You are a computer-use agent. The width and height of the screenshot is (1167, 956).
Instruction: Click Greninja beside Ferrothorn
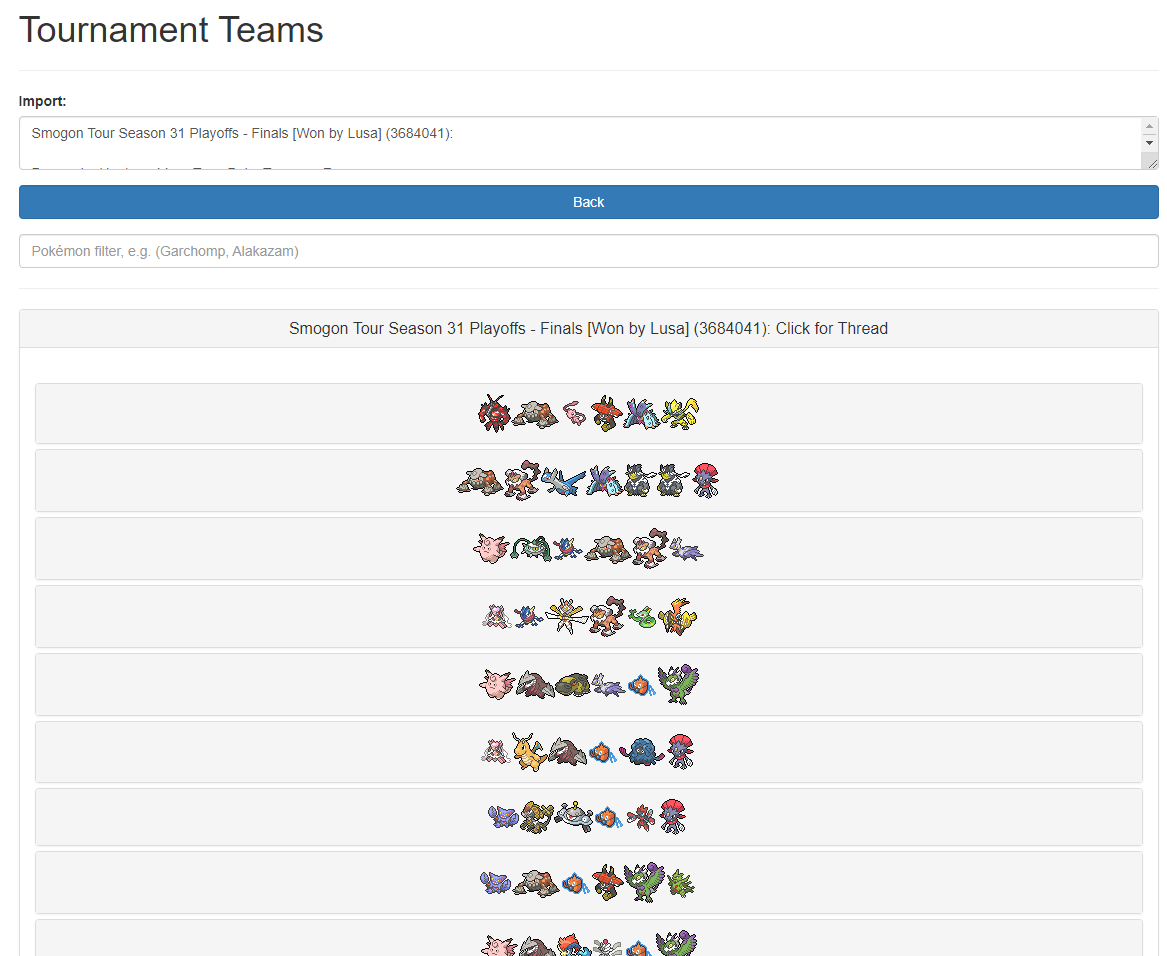pyautogui.click(x=568, y=549)
